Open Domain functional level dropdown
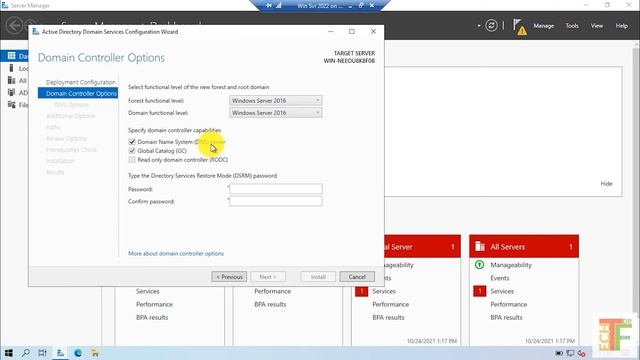The width and height of the screenshot is (640, 360). (x=276, y=113)
